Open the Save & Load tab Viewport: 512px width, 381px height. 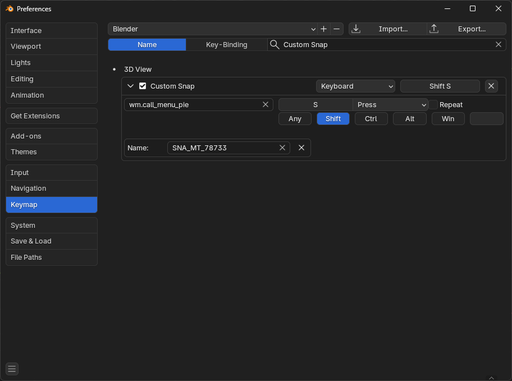(52, 241)
